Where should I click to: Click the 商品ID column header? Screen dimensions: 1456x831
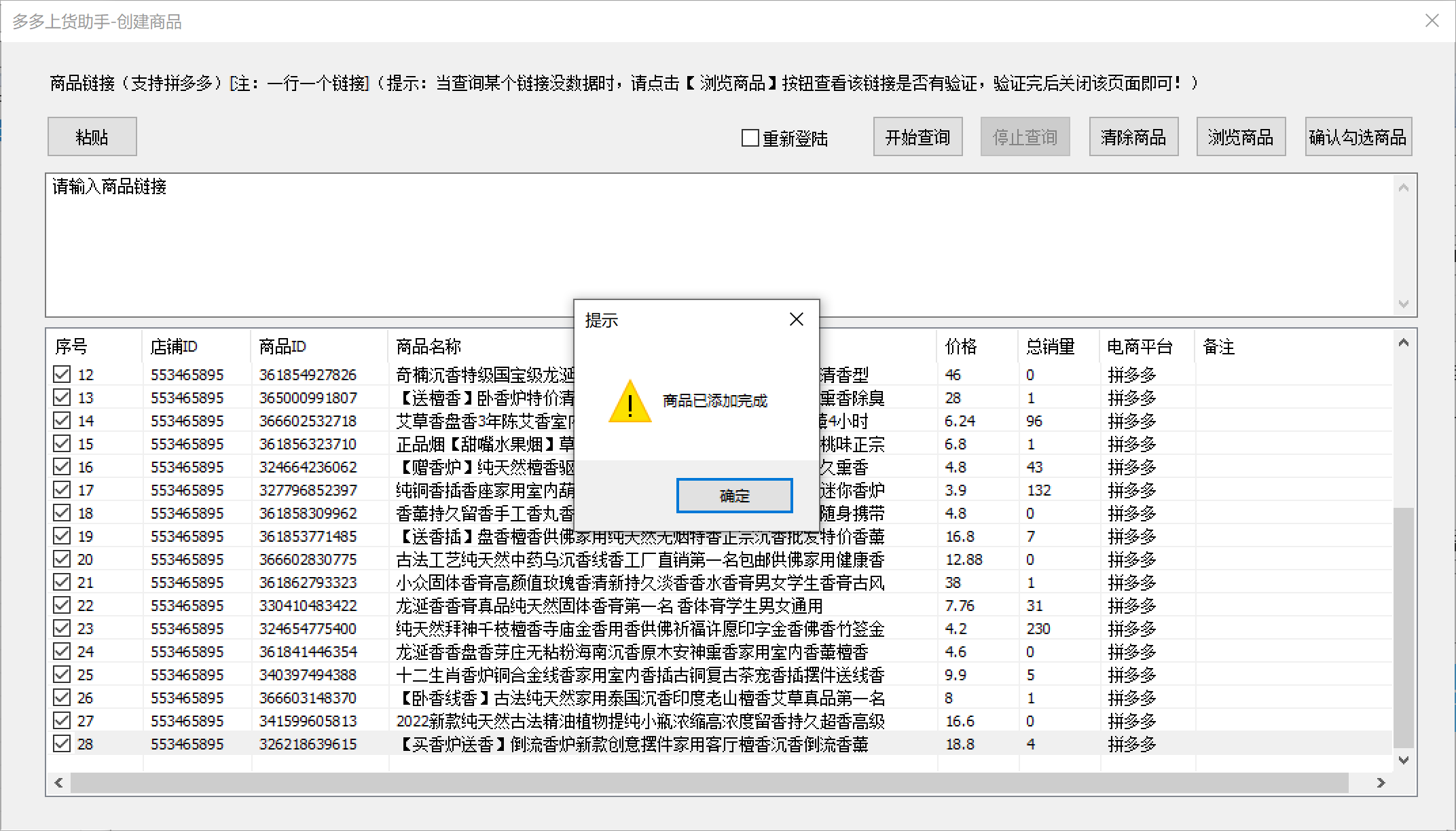pyautogui.click(x=283, y=347)
